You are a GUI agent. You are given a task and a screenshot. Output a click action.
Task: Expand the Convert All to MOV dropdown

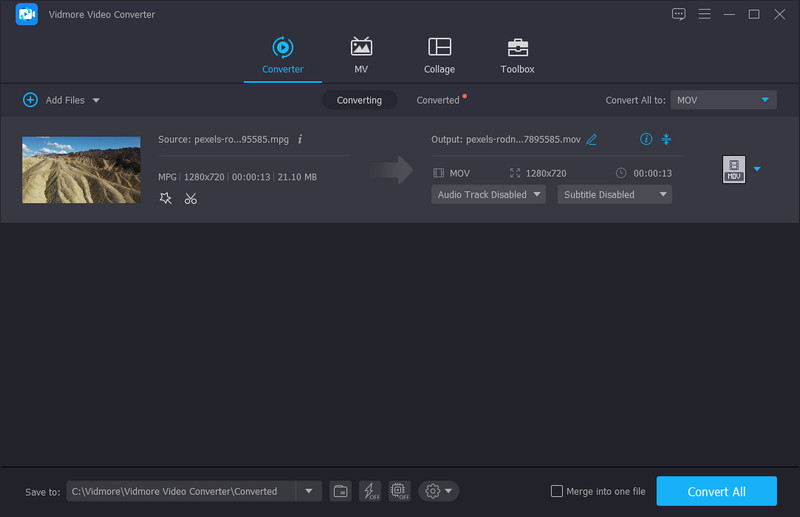pos(723,100)
